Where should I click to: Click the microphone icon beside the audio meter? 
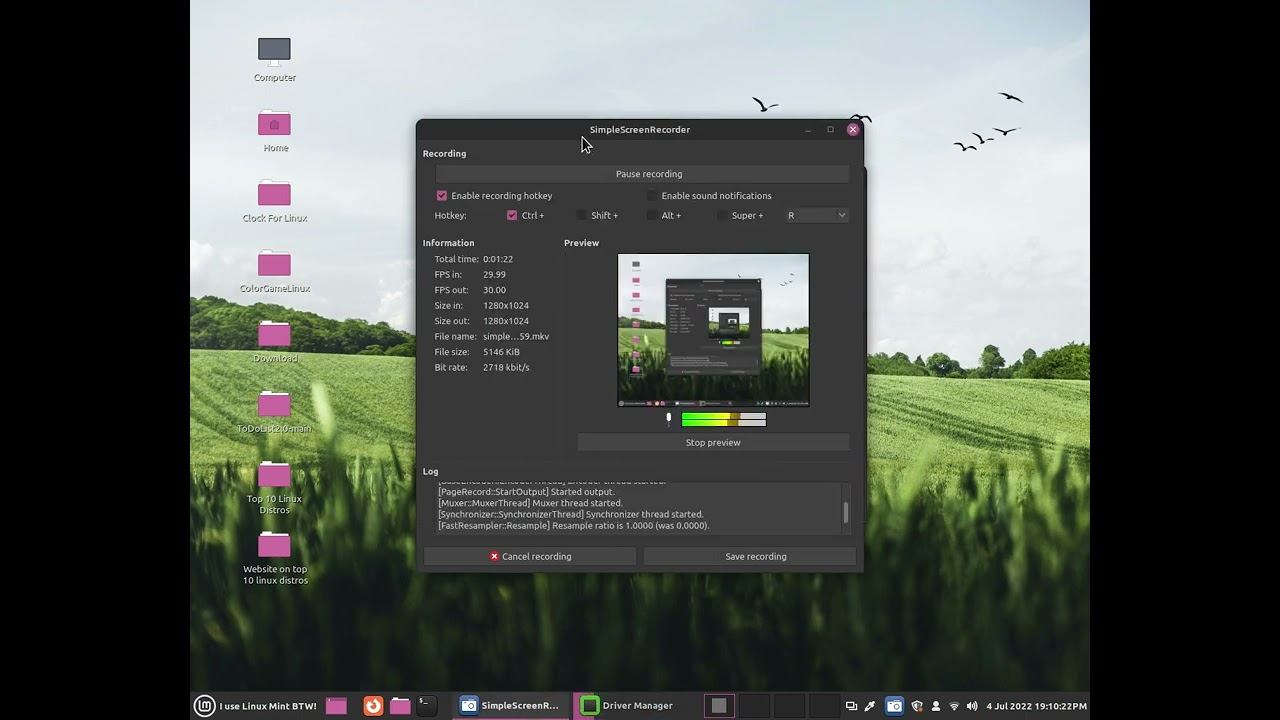click(669, 420)
